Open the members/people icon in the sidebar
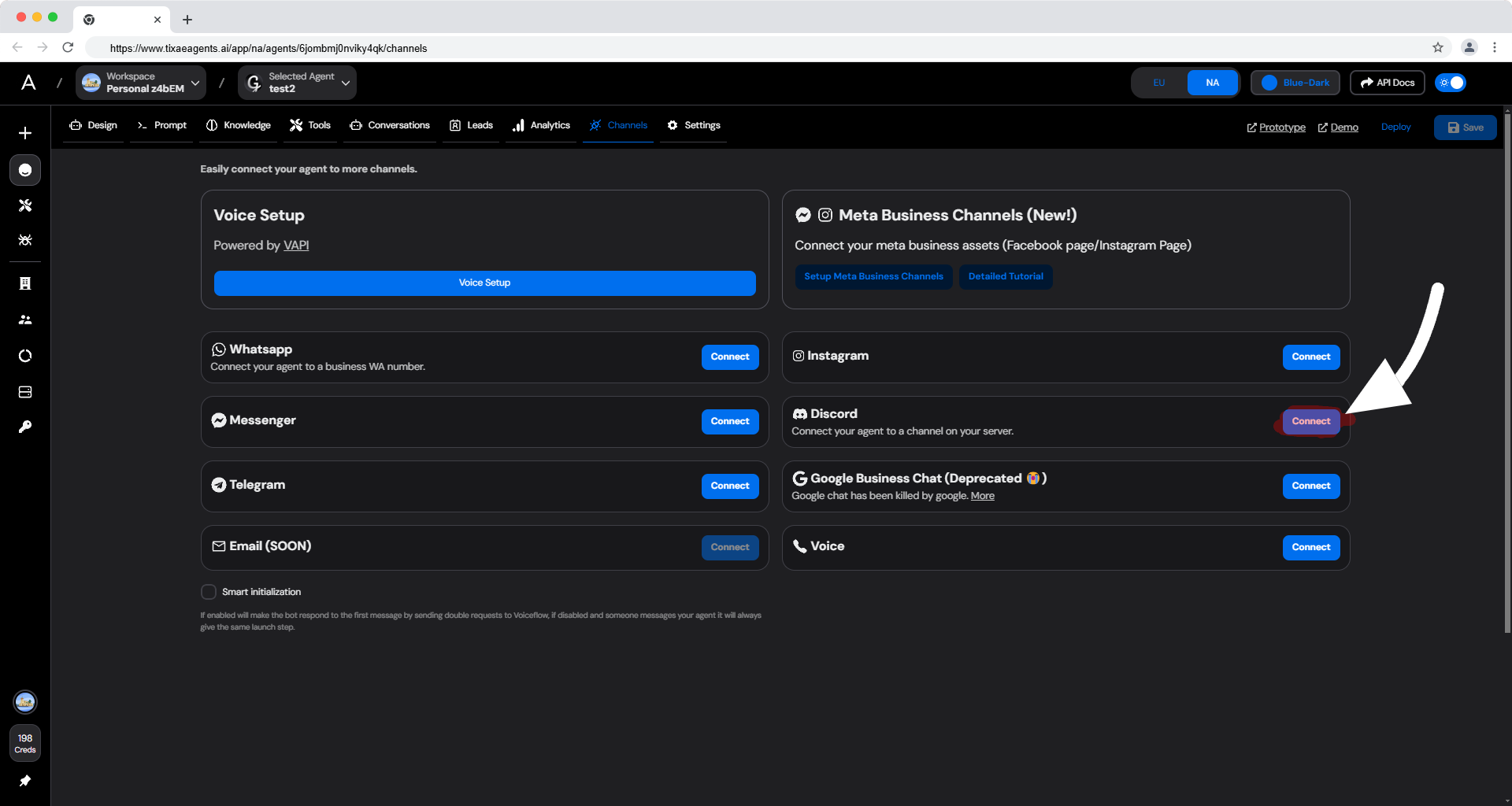The height and width of the screenshot is (806, 1512). click(24, 320)
